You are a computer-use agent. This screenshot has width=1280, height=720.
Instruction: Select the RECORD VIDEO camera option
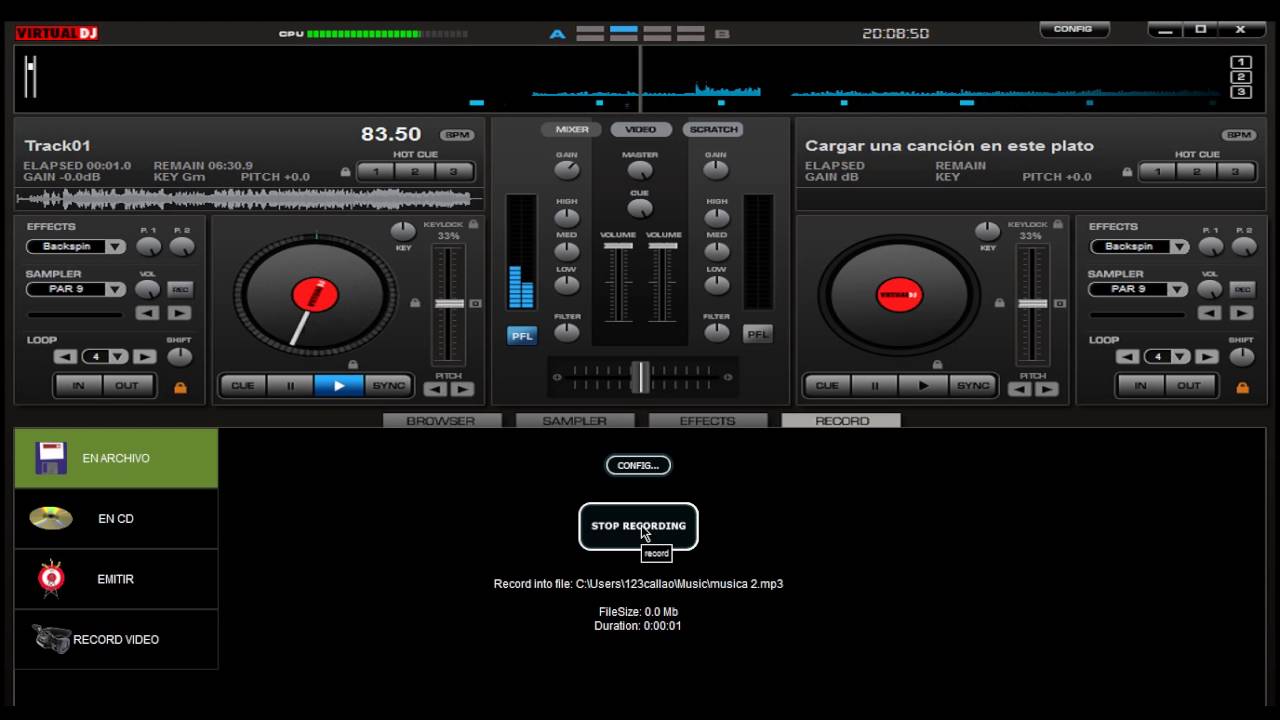(x=116, y=639)
